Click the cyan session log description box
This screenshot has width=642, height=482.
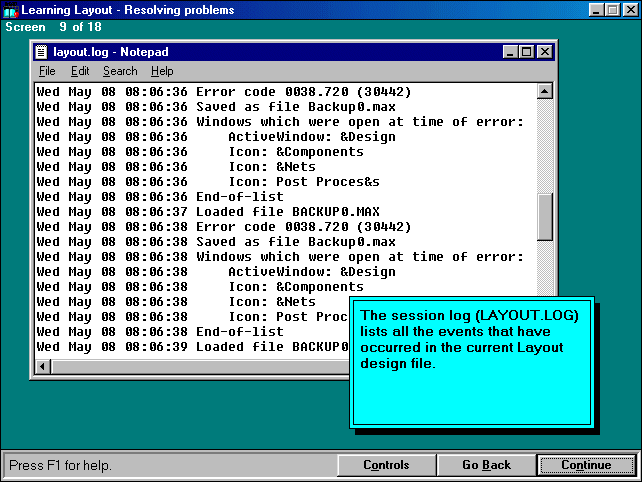click(x=471, y=362)
